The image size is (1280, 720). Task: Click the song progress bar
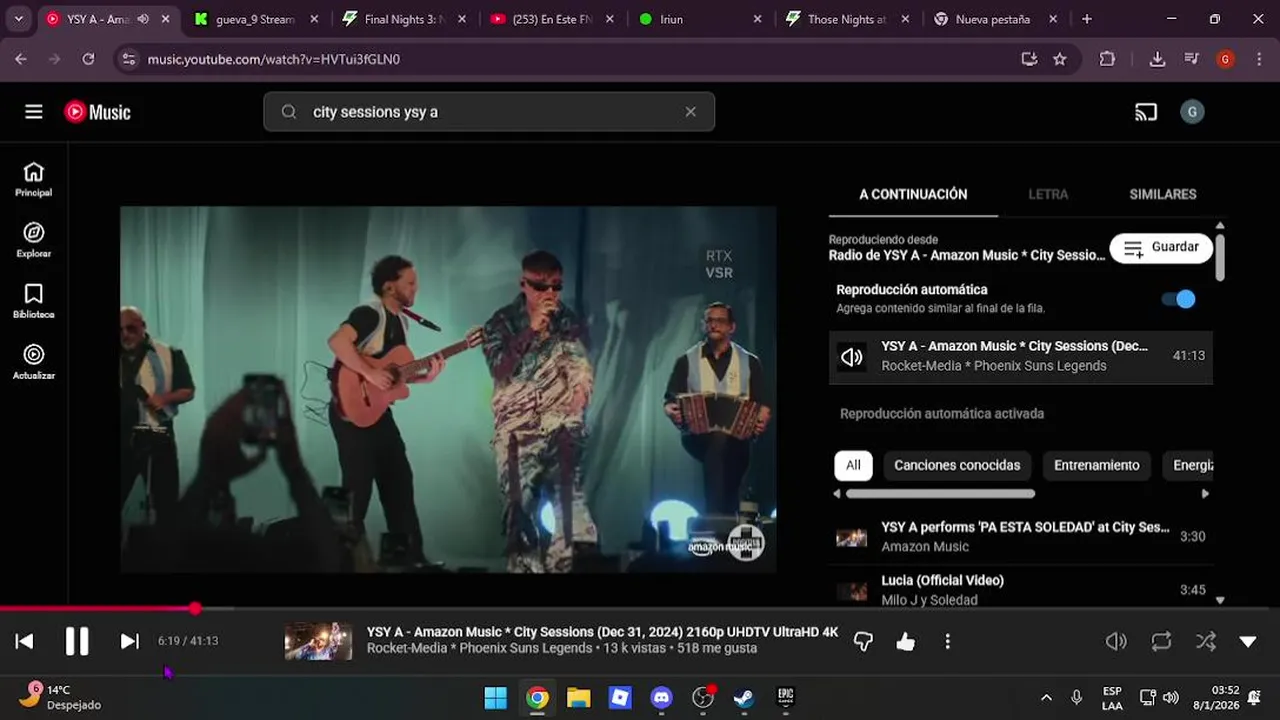[640, 608]
